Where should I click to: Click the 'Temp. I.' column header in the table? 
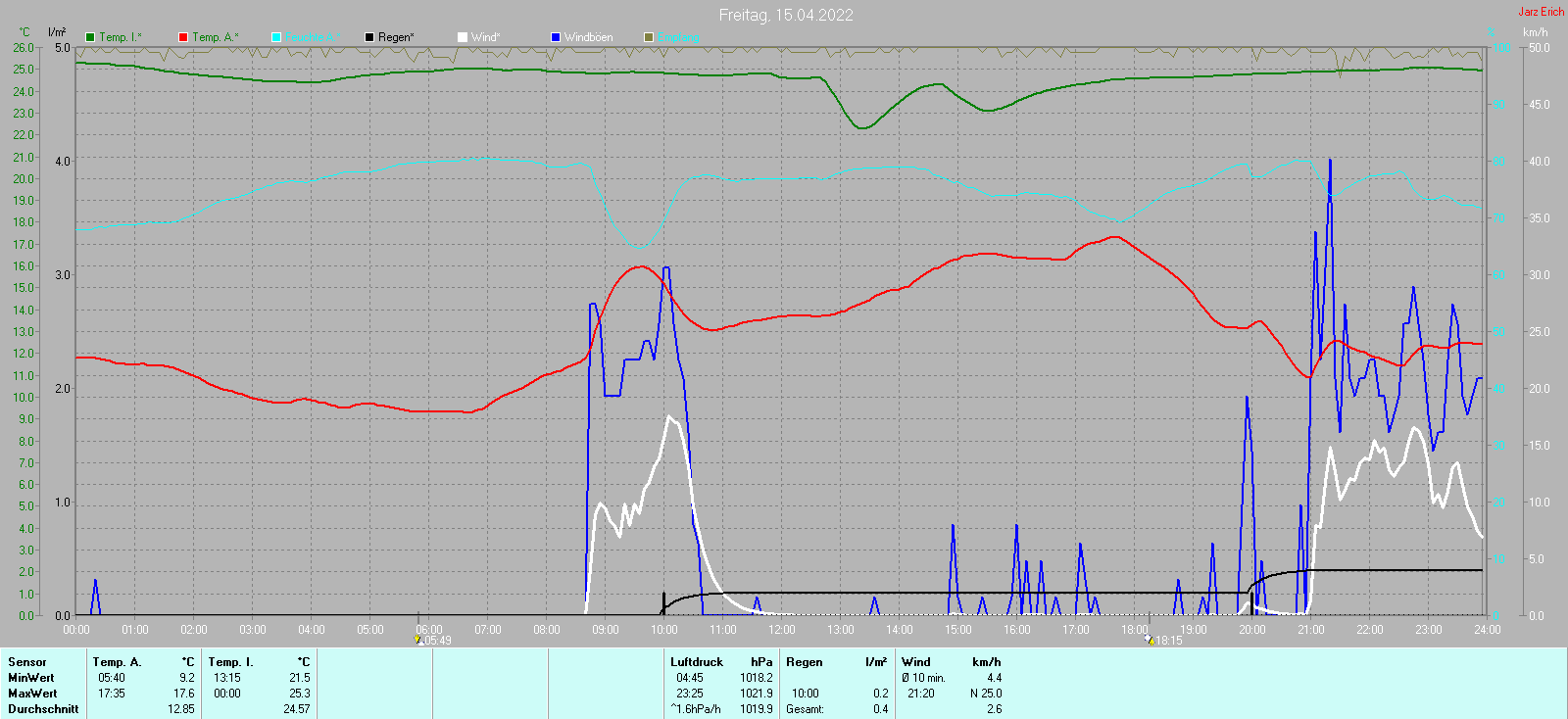231,662
